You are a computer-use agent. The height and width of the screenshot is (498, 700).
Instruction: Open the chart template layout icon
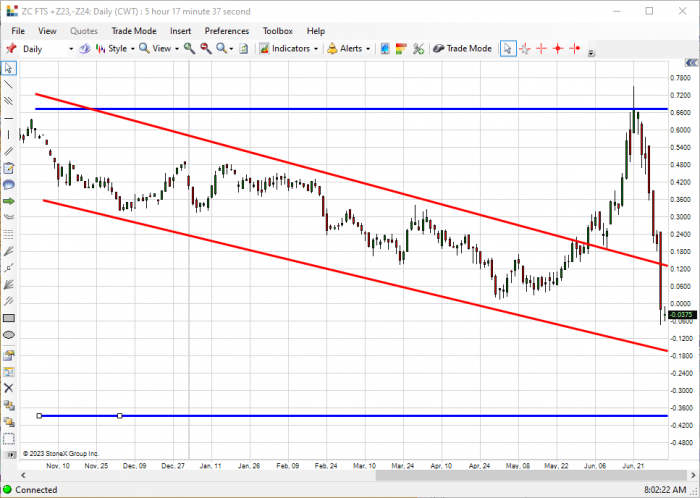tap(8, 372)
